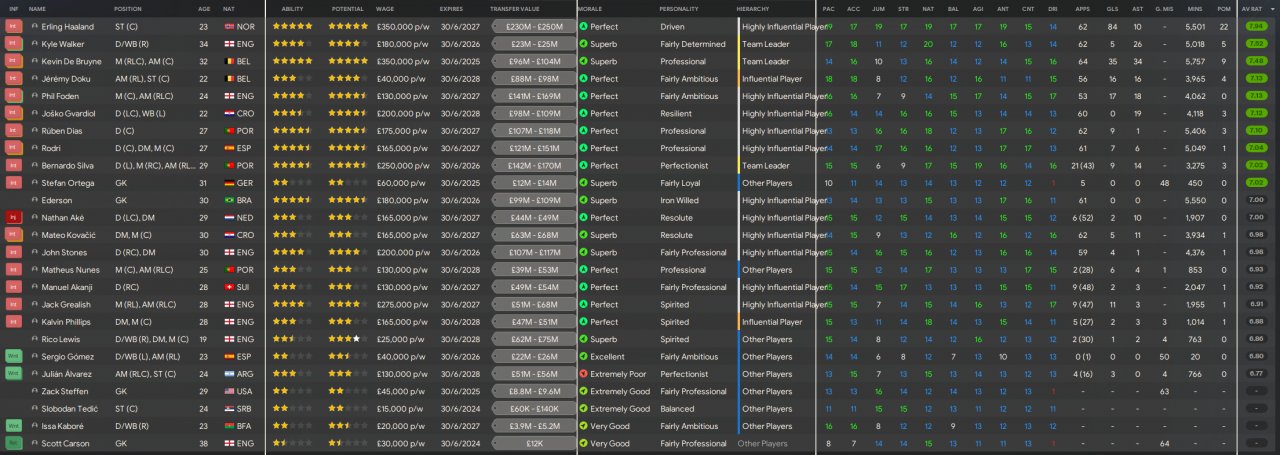Open player info icon beside Zack Steffen
This screenshot has height=455, width=1280.
click(35, 391)
